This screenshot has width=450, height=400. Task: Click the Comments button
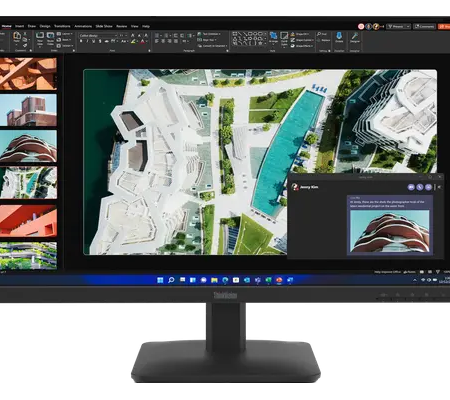425,26
